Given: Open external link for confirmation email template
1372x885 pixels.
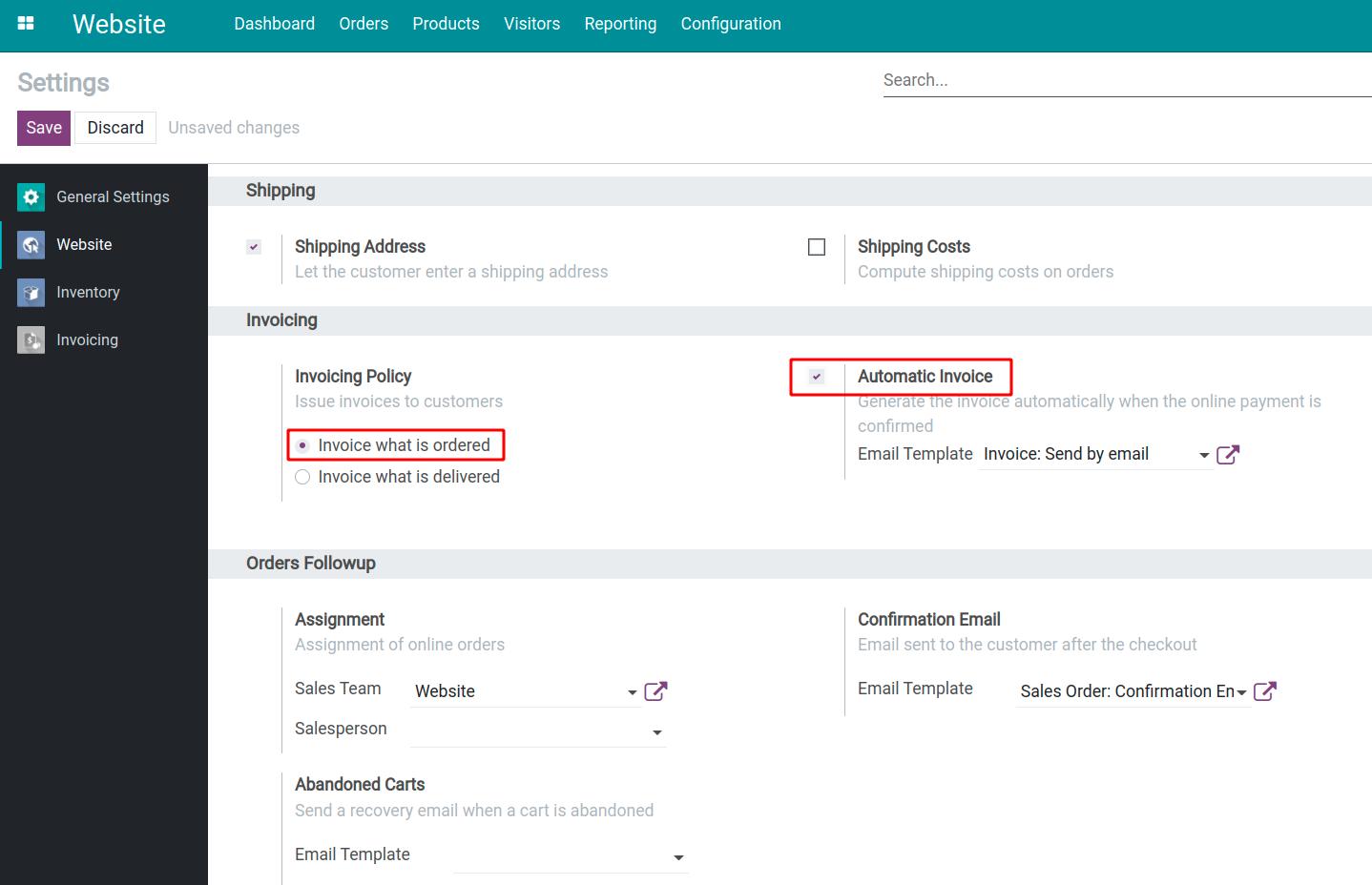Looking at the screenshot, I should coord(1264,691).
